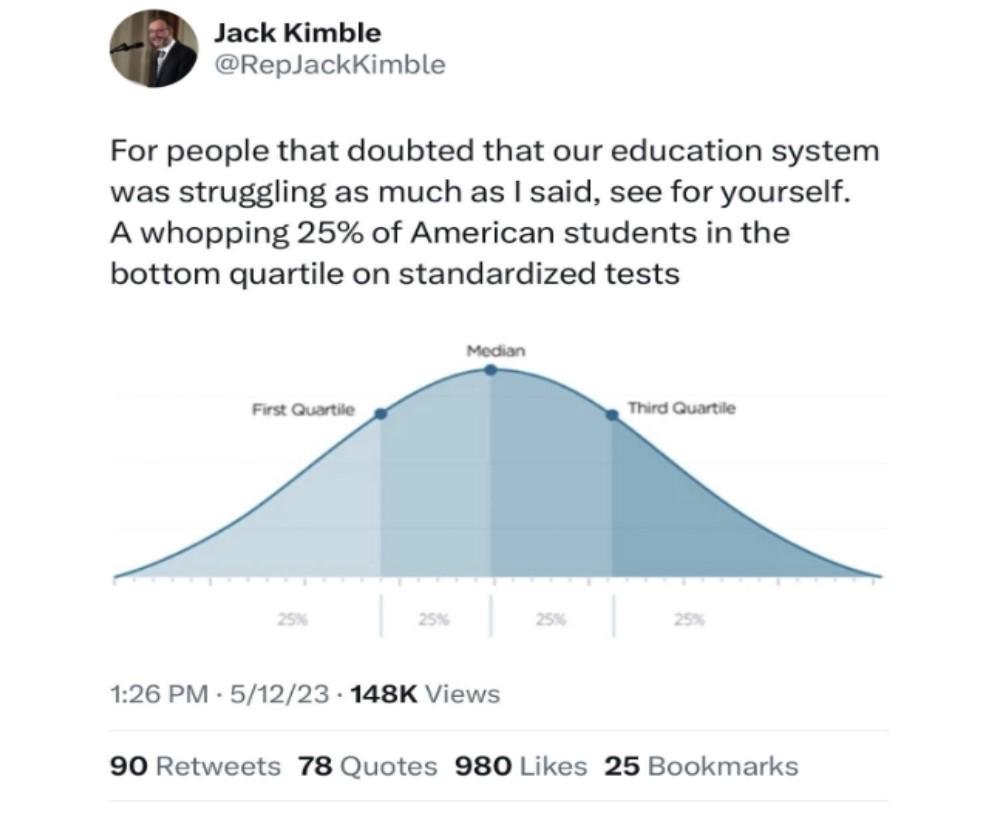Click the First Quartile label
The height and width of the screenshot is (840, 996).
(x=303, y=409)
